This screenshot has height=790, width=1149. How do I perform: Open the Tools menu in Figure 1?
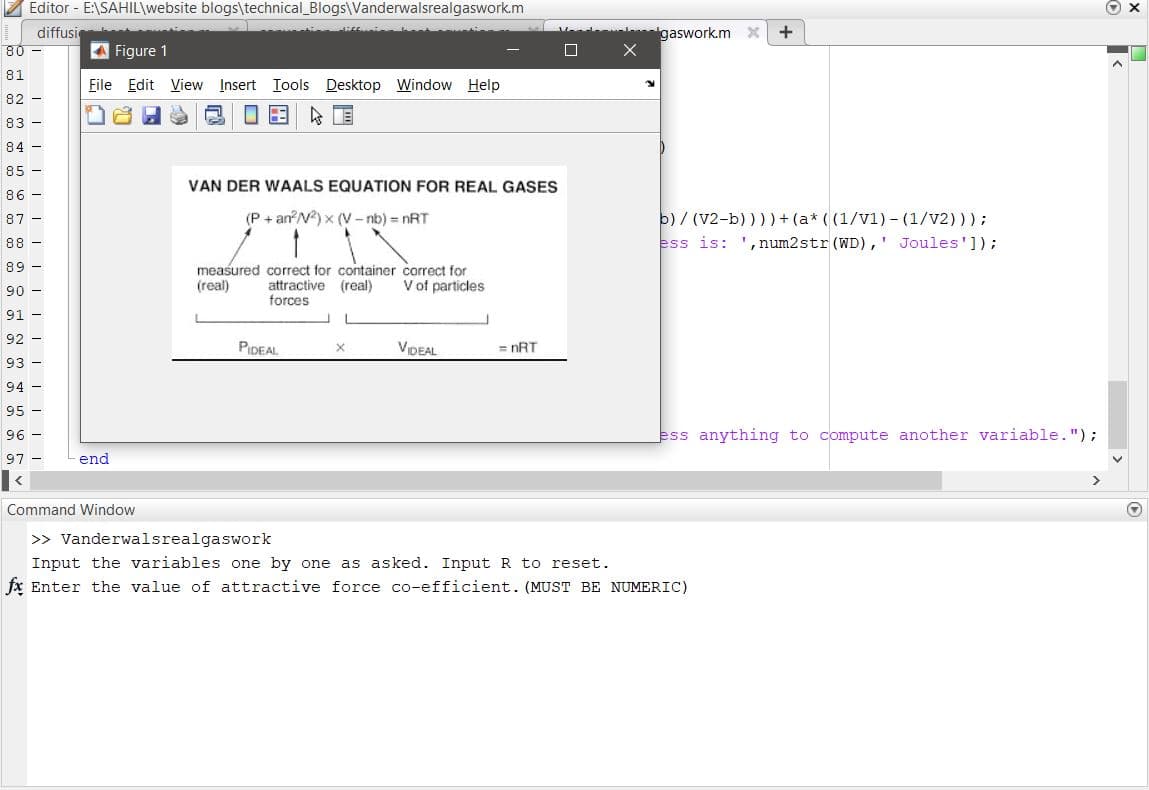tap(291, 85)
